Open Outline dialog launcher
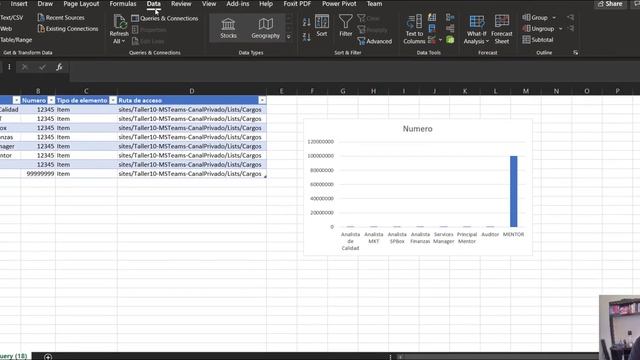 point(576,53)
